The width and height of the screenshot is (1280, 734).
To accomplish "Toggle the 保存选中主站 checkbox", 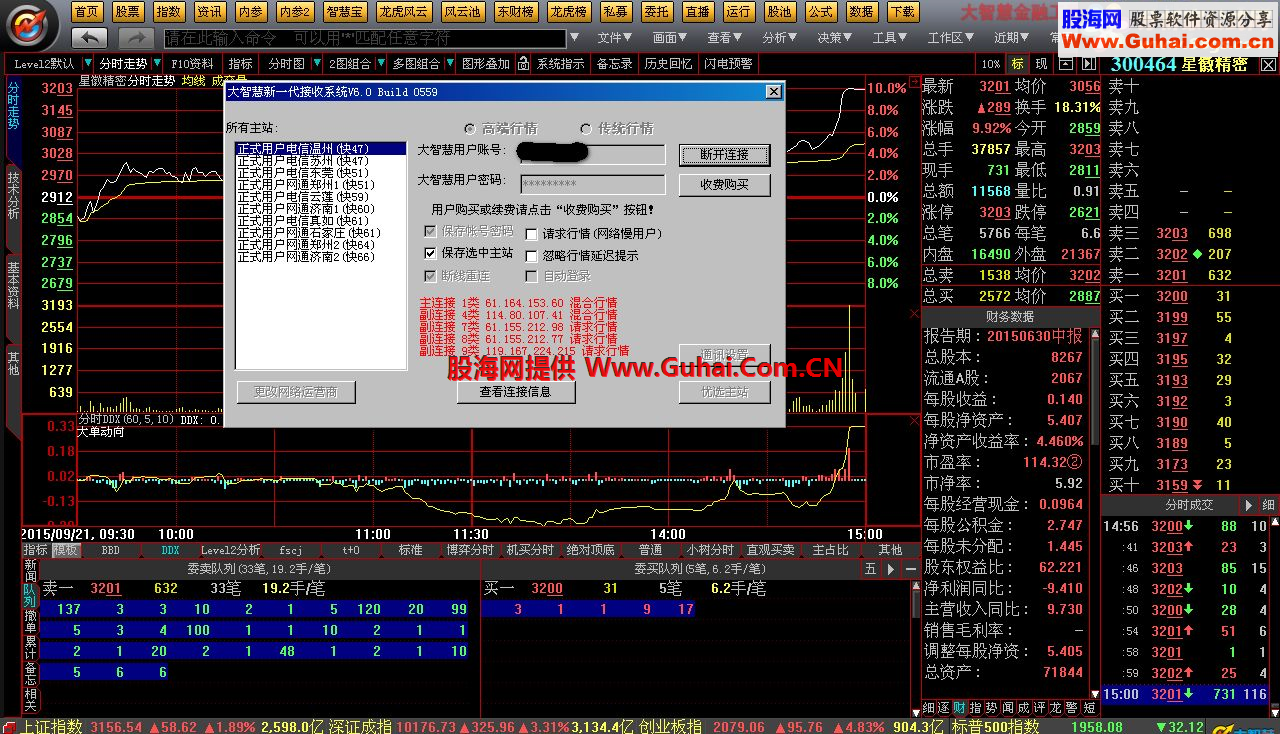I will click(431, 253).
